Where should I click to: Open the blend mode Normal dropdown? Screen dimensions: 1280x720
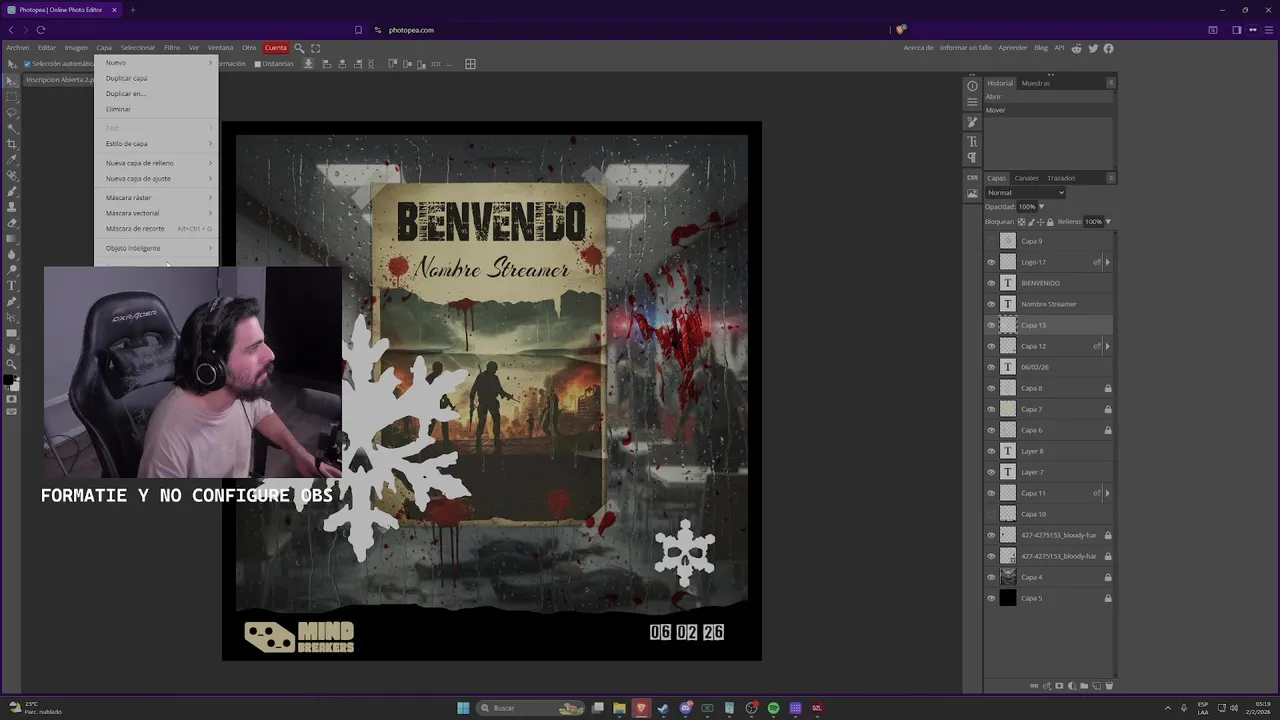[x=1025, y=193]
